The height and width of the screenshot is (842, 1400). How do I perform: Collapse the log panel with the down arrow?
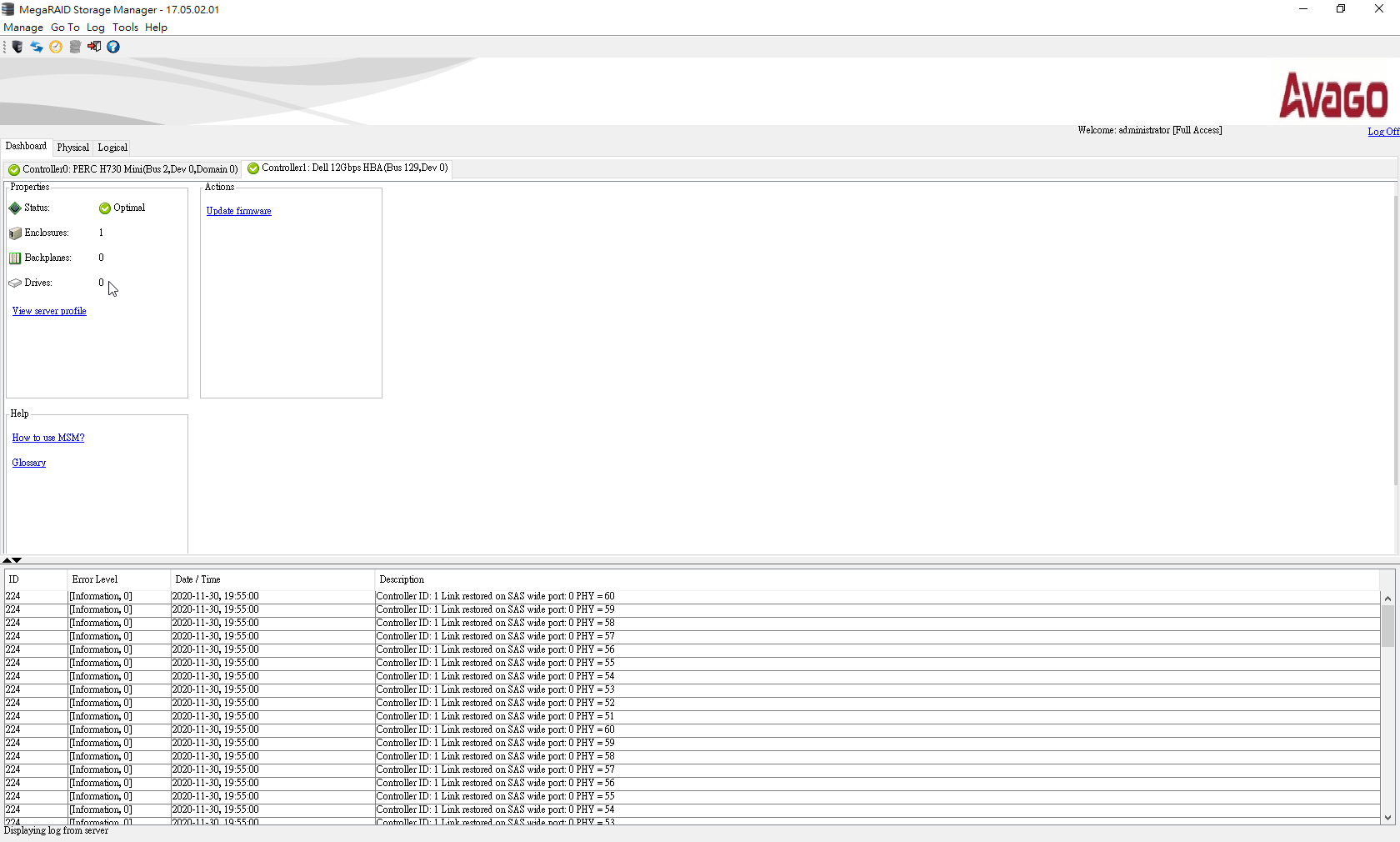(17, 560)
